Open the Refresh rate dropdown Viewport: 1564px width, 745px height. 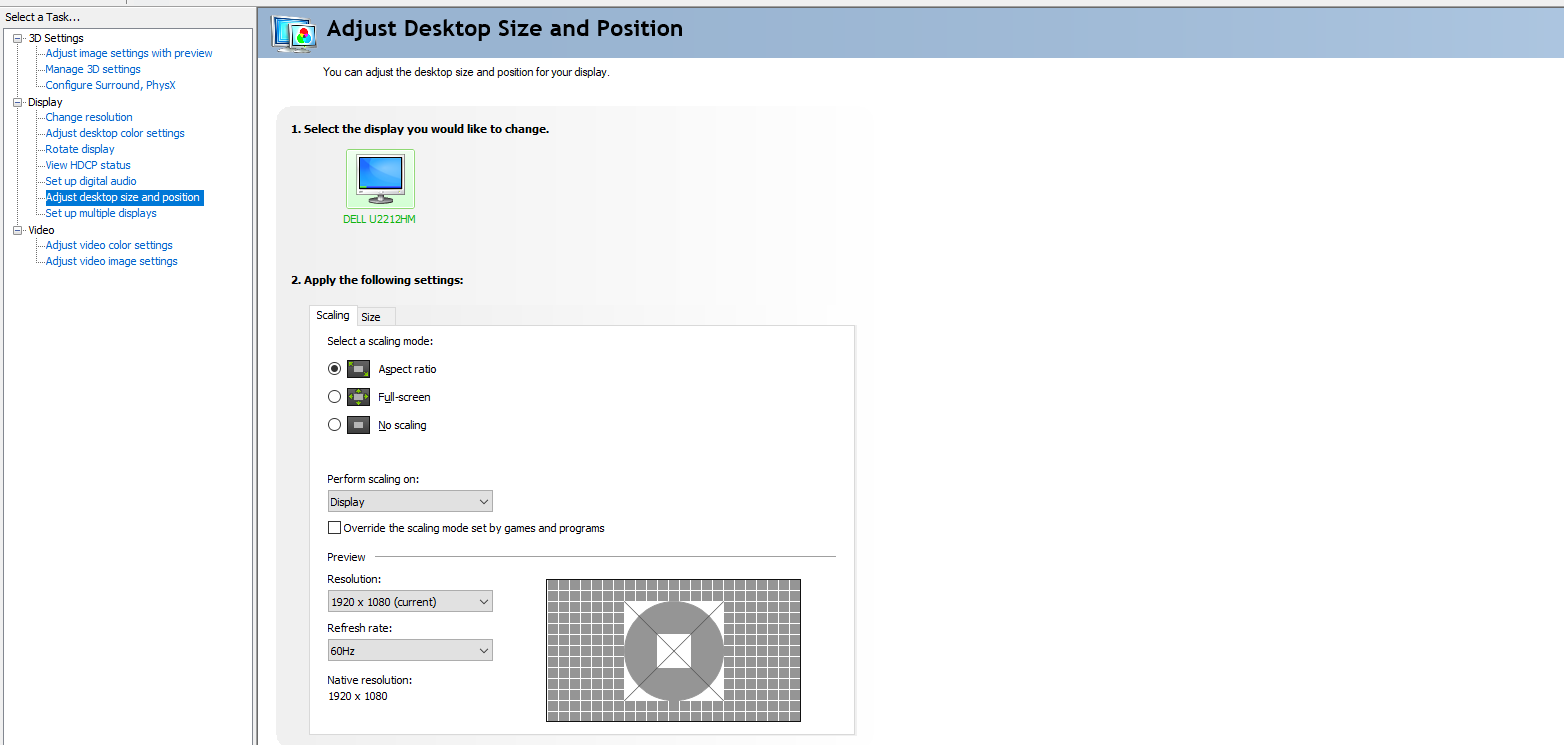410,651
